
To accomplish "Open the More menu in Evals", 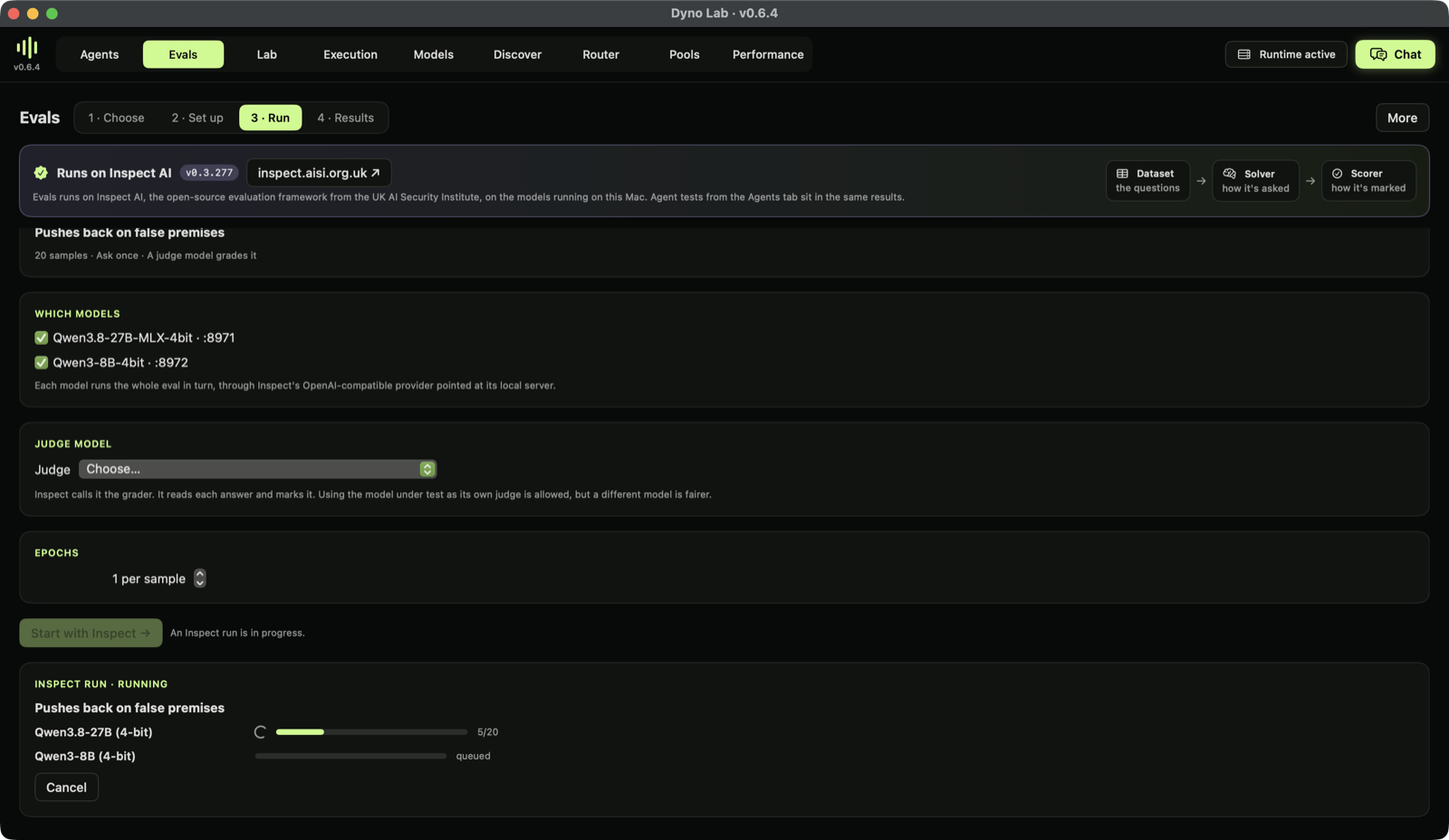I will [x=1402, y=118].
